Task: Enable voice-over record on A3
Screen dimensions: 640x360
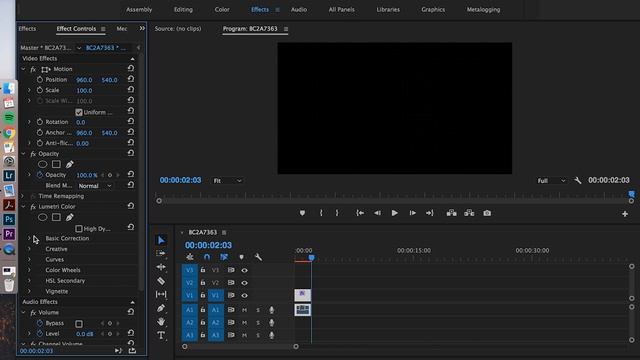Action: click(271, 335)
